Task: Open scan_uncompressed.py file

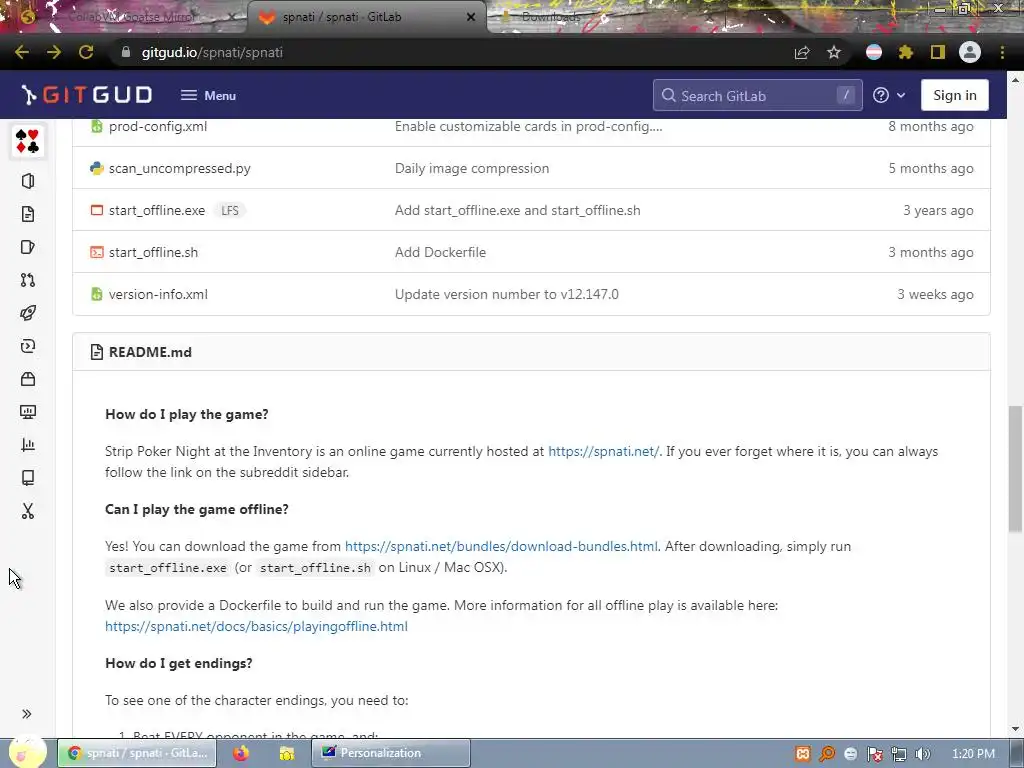Action: pos(180,168)
